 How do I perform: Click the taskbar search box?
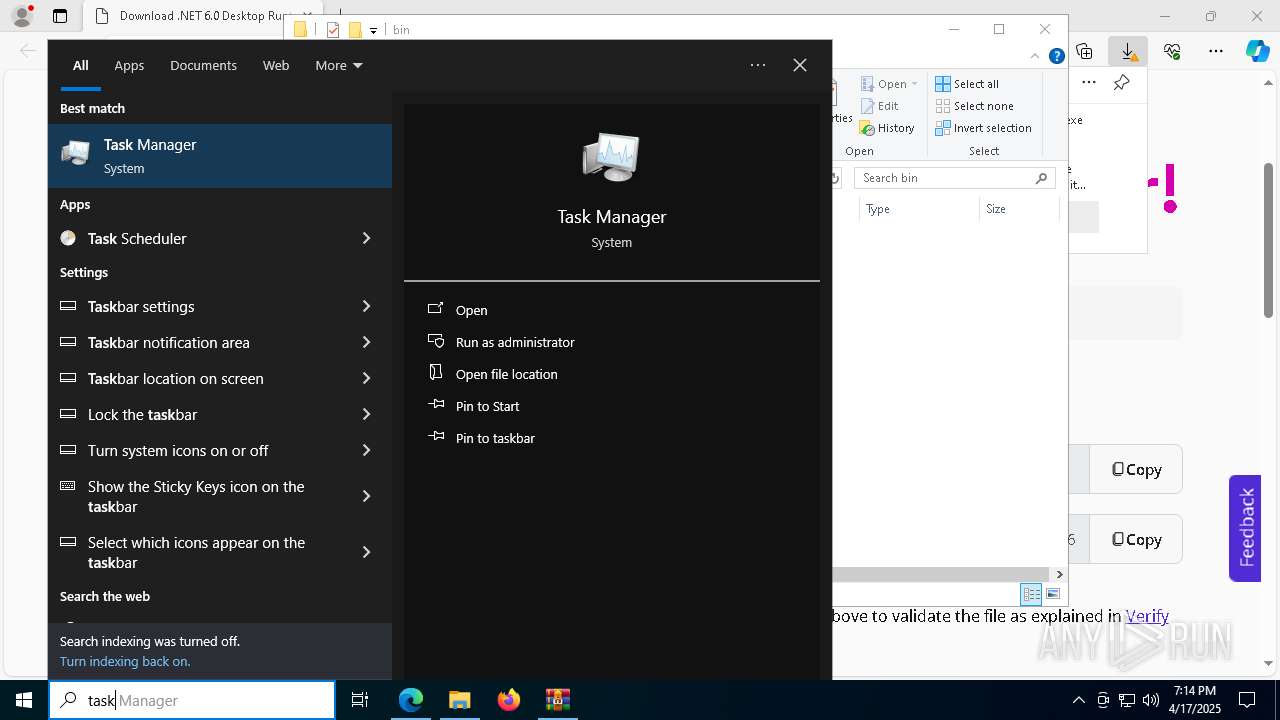192,700
